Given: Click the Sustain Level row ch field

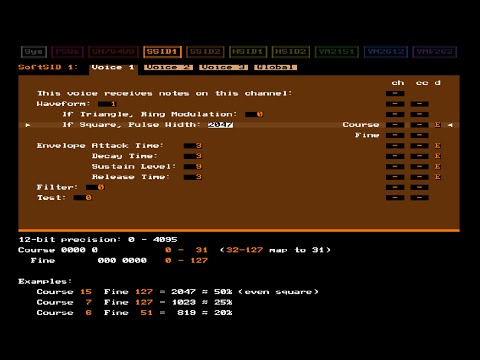Looking at the screenshot, I should 395,166.
